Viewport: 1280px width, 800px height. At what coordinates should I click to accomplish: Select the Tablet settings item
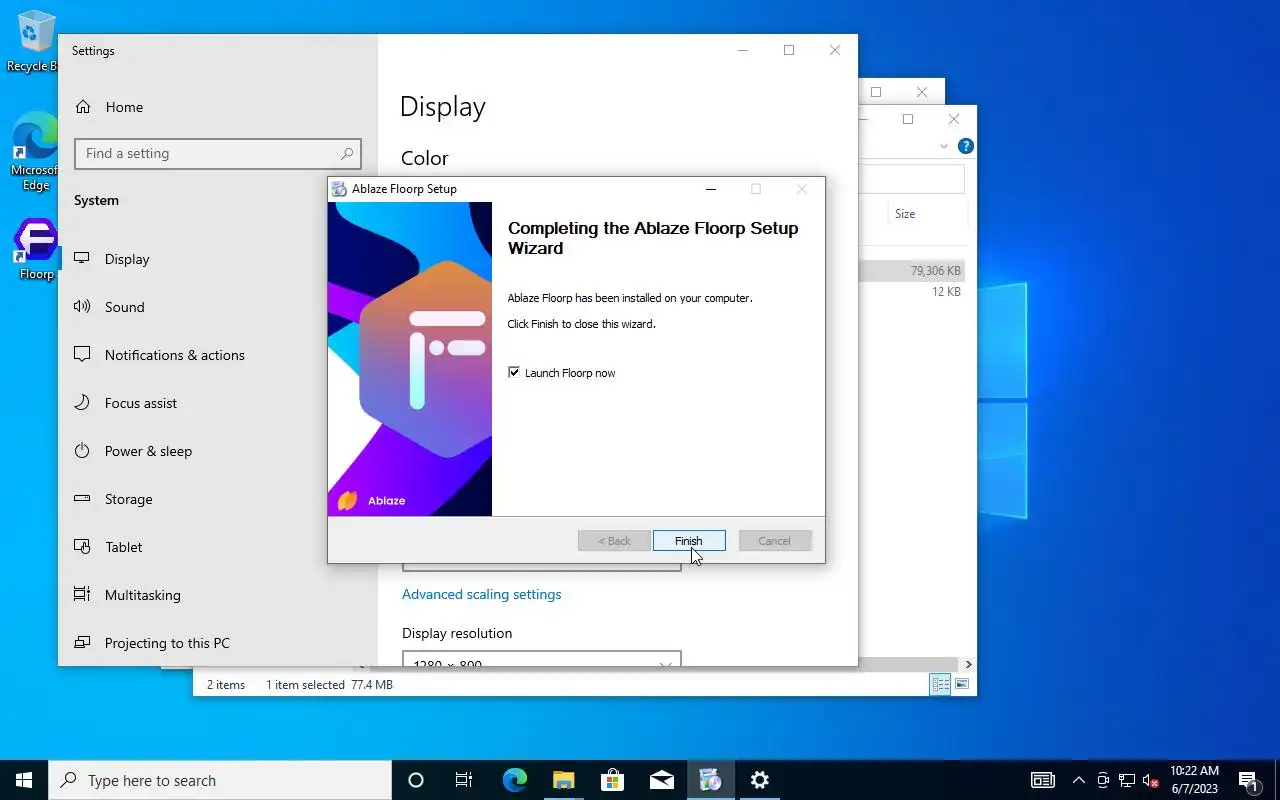click(x=218, y=547)
